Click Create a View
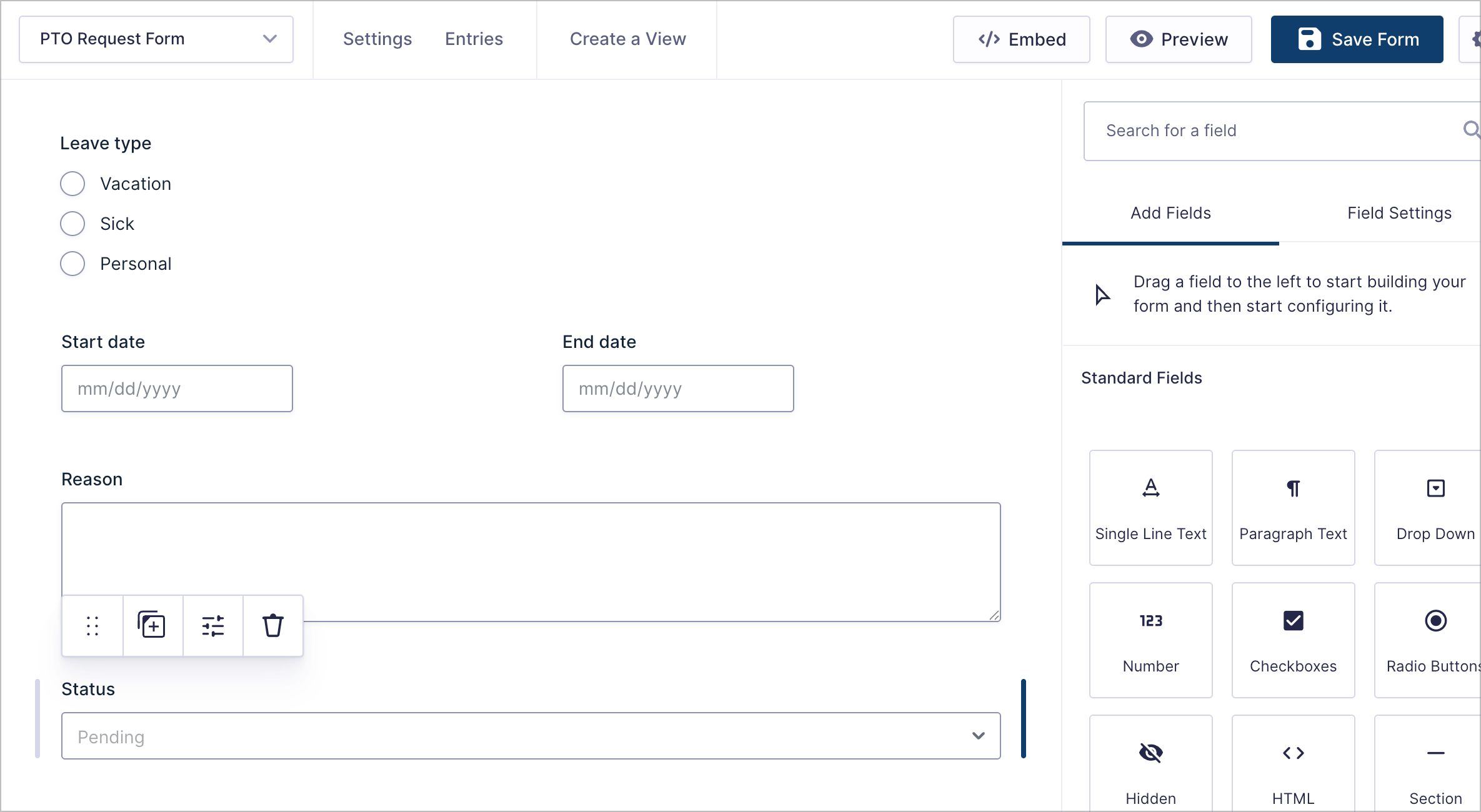This screenshot has width=1481, height=812. (x=628, y=39)
